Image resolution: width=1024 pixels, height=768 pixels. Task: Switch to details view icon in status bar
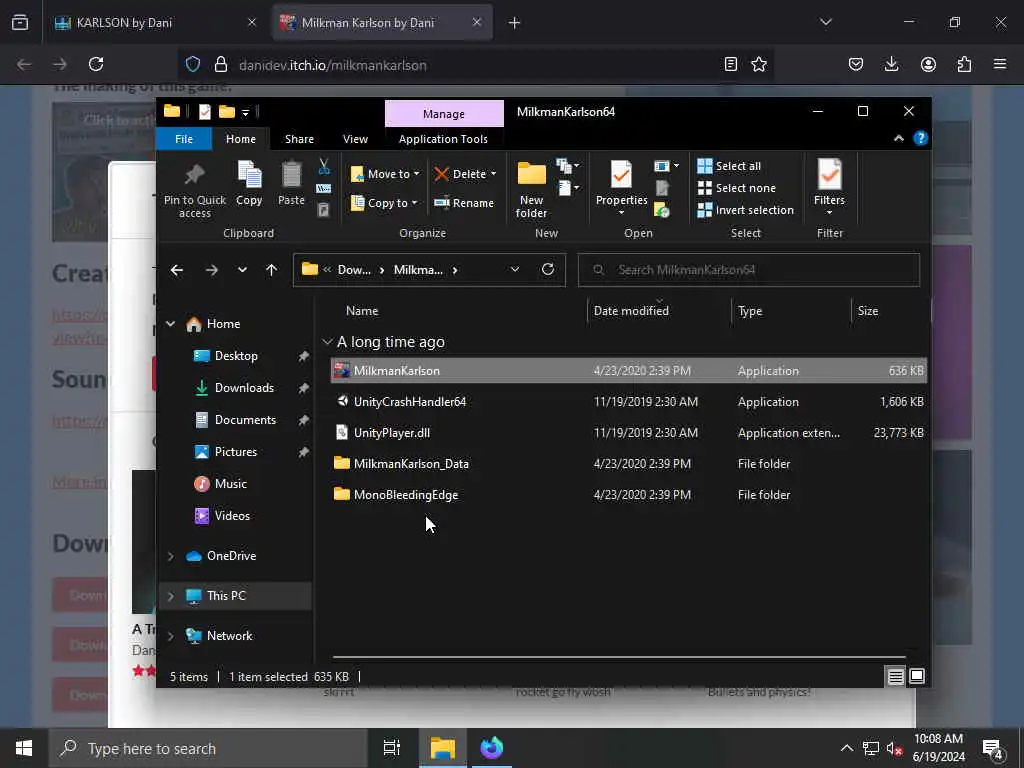pos(895,677)
